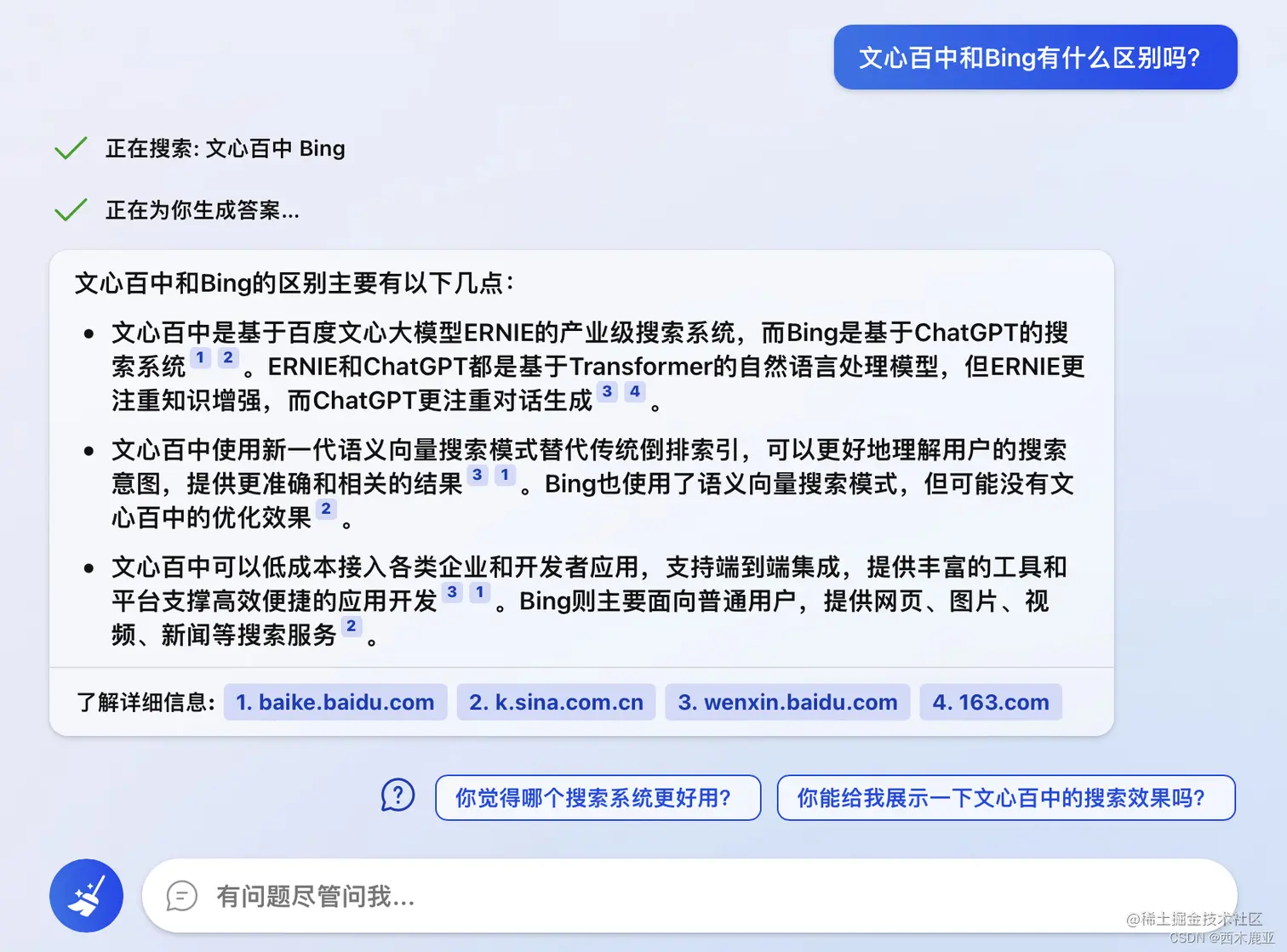This screenshot has width=1287, height=952.
Task: Choose suggestion 你能给我展示一下文心百中的搜索效果吗?
Action: 1006,798
